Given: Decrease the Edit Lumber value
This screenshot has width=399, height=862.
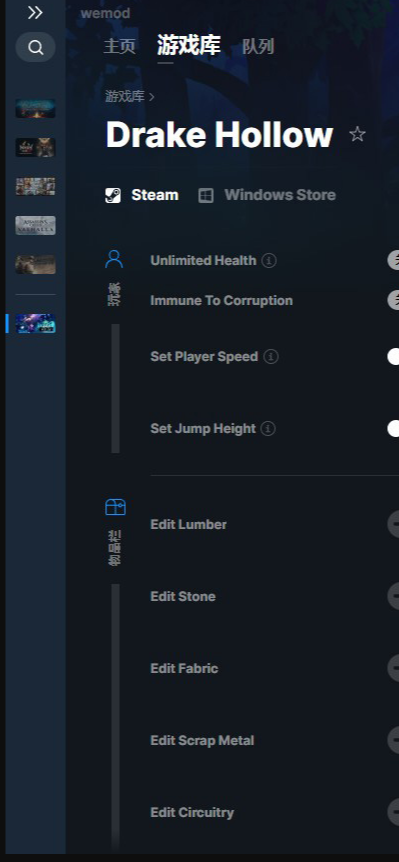Looking at the screenshot, I should click(394, 524).
